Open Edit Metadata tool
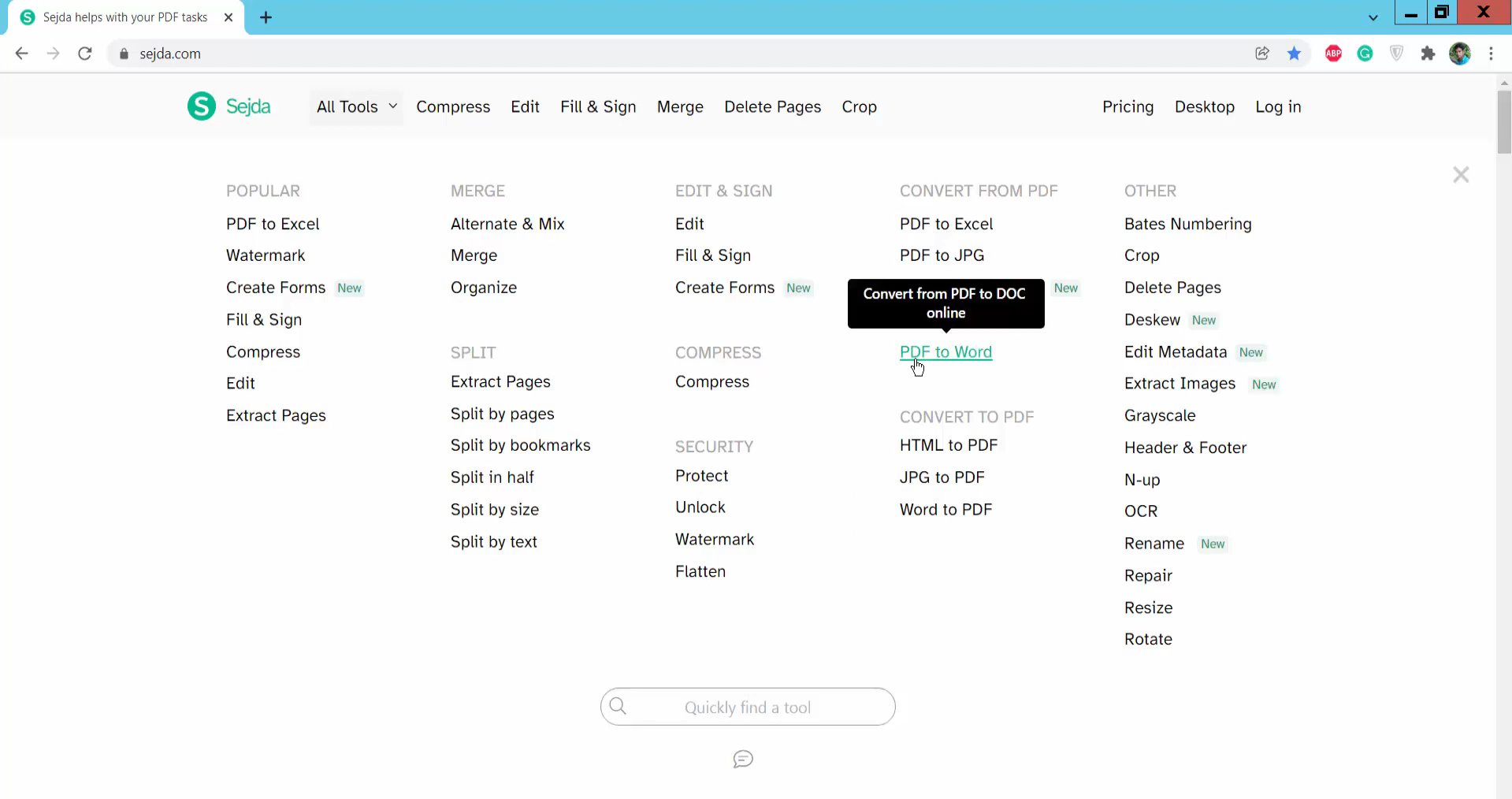Screen dimensions: 1512x799 1176,352
